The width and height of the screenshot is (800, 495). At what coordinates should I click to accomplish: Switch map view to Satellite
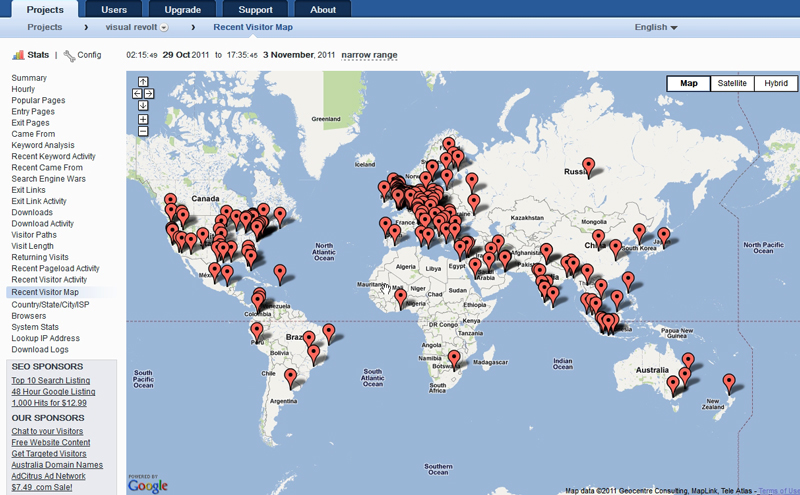(732, 84)
